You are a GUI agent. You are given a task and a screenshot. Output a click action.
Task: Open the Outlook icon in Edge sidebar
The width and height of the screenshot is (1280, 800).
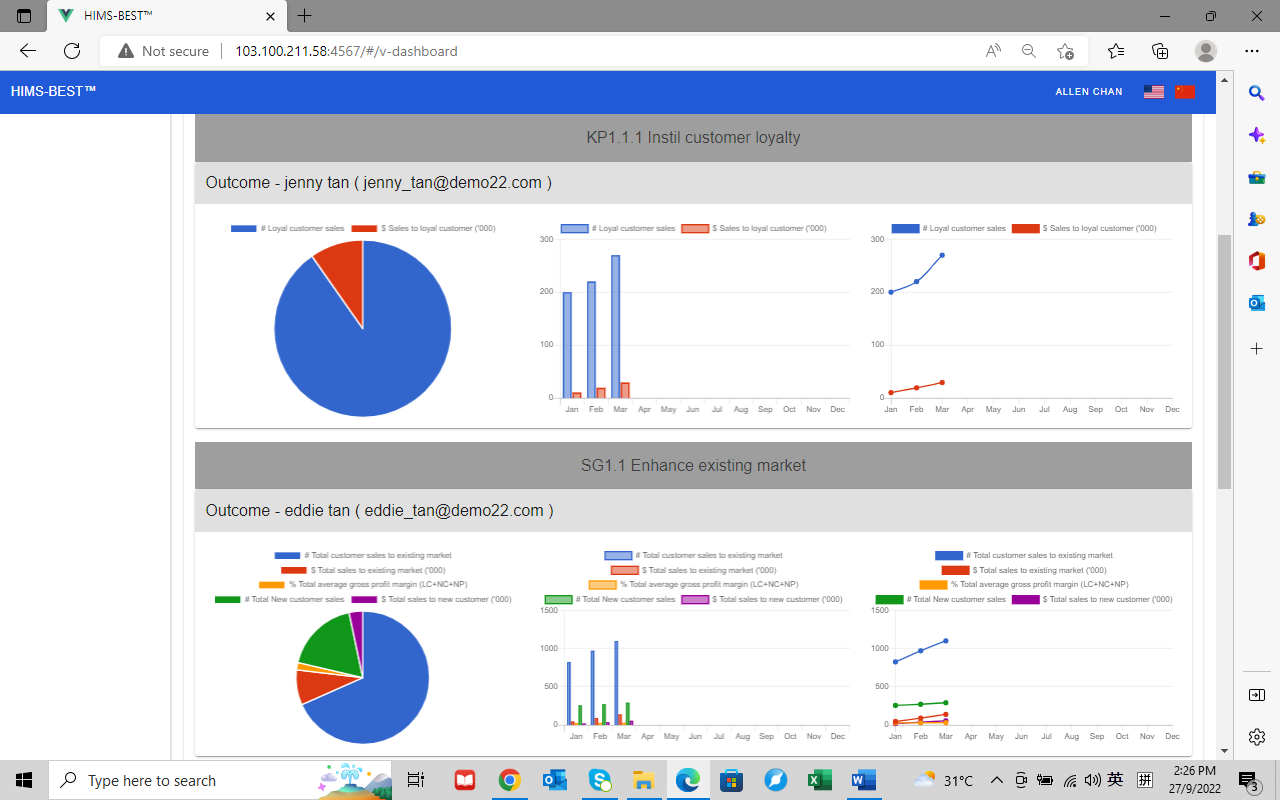(x=1257, y=302)
